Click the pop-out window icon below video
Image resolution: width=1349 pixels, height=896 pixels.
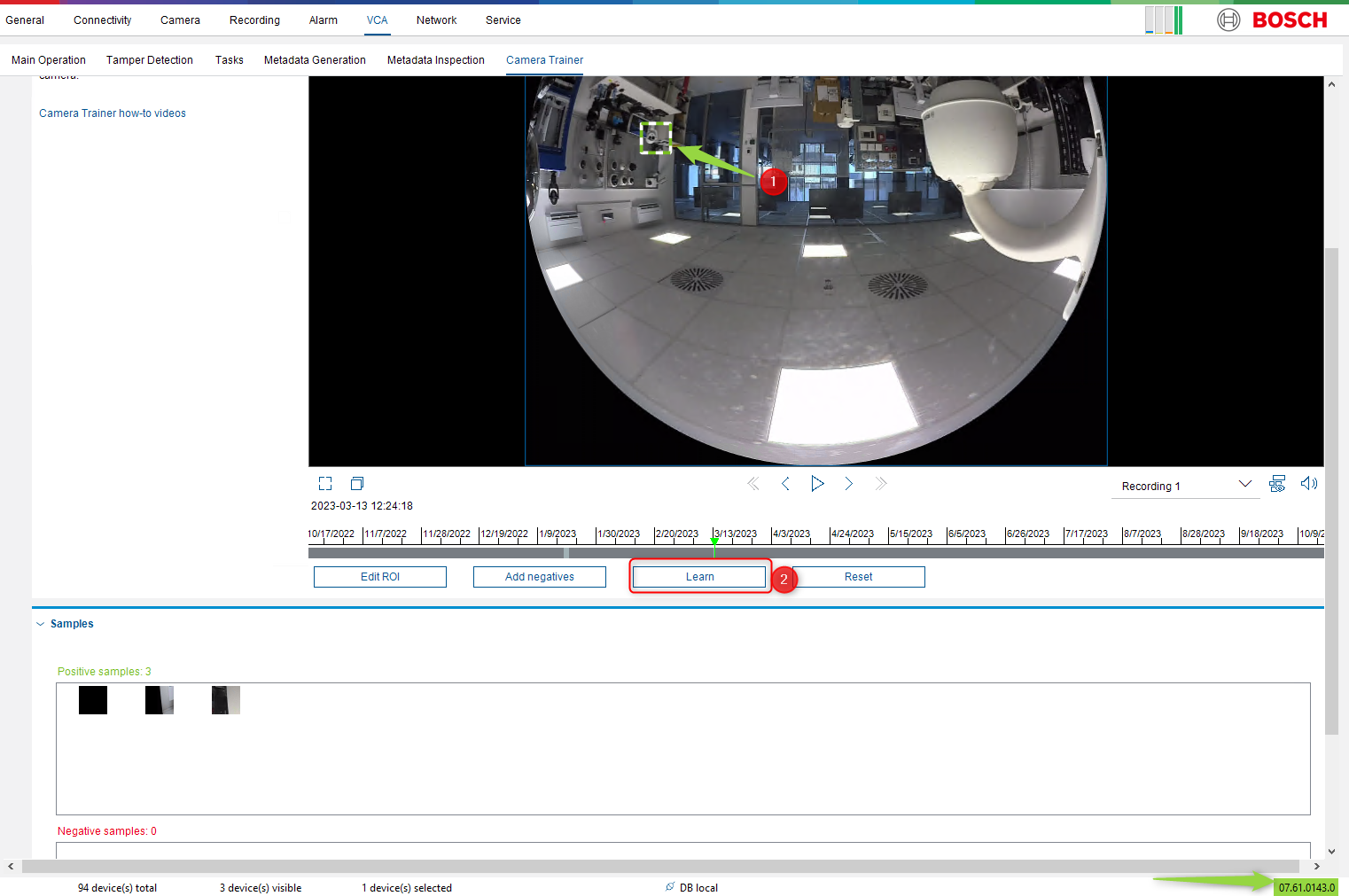[x=357, y=484]
